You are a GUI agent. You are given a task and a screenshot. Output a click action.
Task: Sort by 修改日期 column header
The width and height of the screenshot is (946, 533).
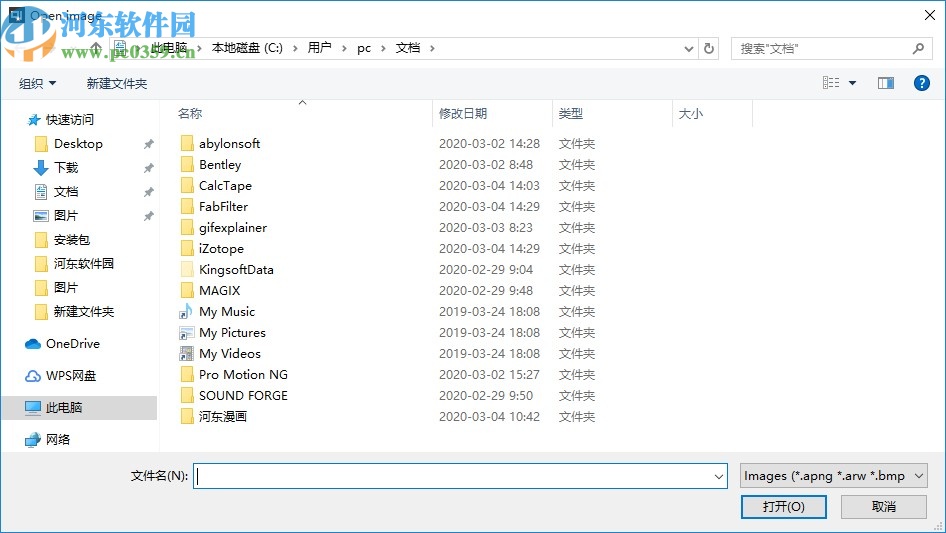[x=463, y=113]
